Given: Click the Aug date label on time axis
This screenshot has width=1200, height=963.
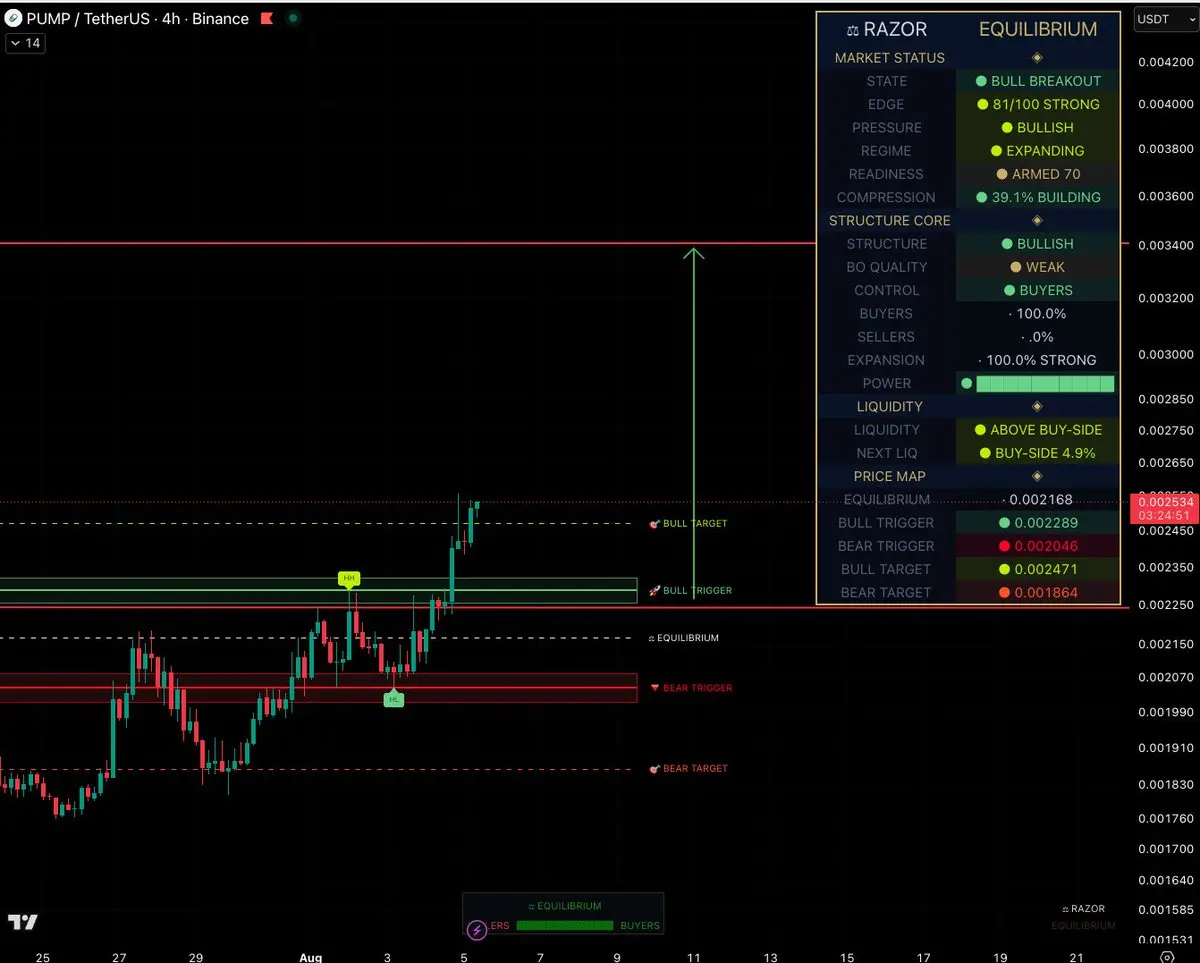Looking at the screenshot, I should [311, 957].
